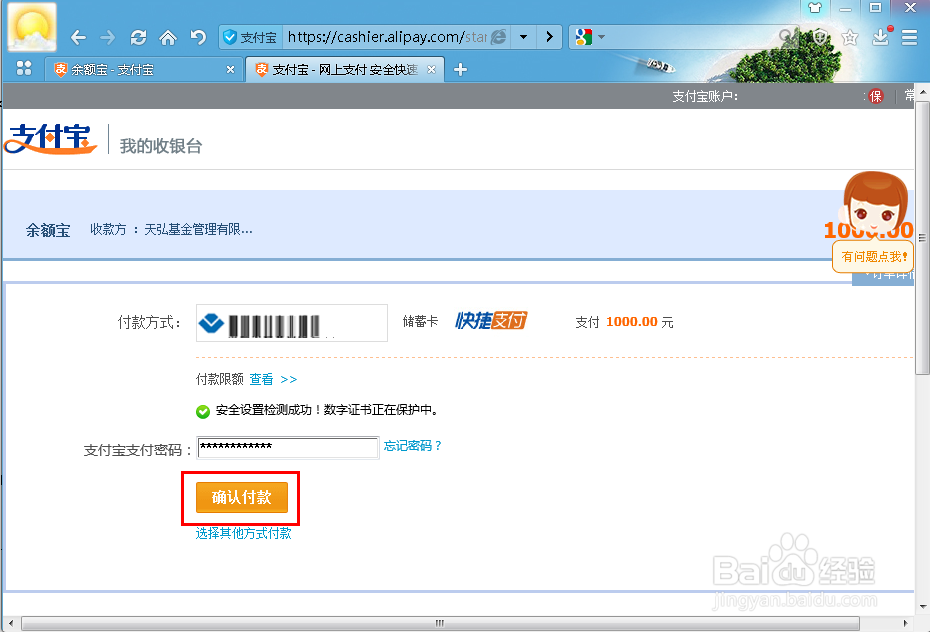
Task: Click the 有问题点我 customer service avatar
Action: coord(874,210)
